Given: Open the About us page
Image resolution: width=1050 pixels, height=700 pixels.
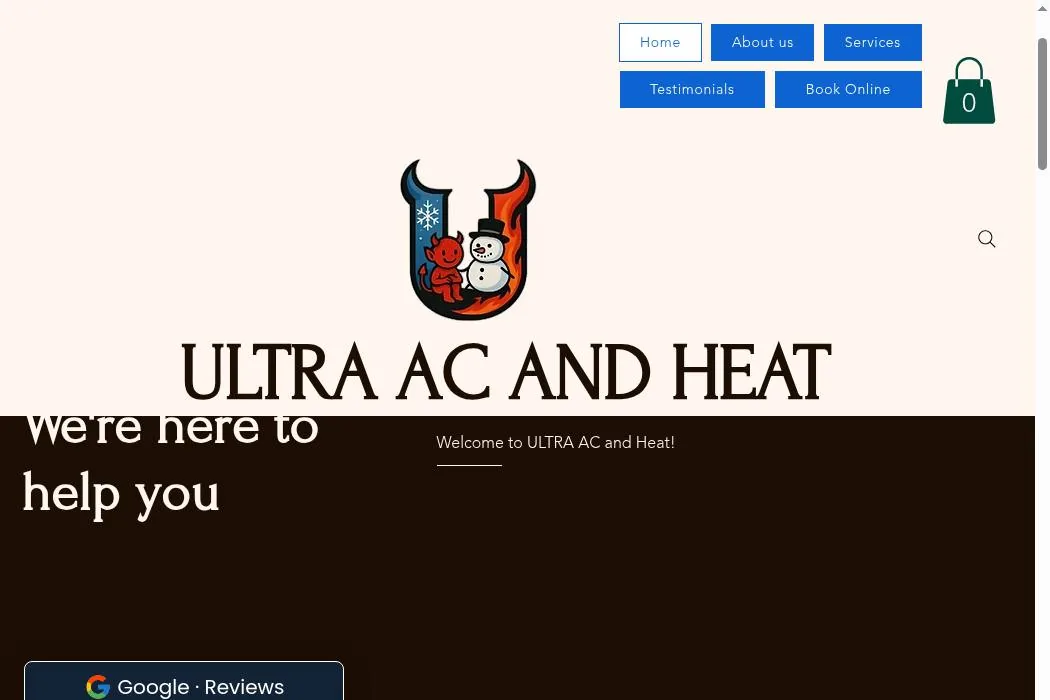Looking at the screenshot, I should (762, 42).
